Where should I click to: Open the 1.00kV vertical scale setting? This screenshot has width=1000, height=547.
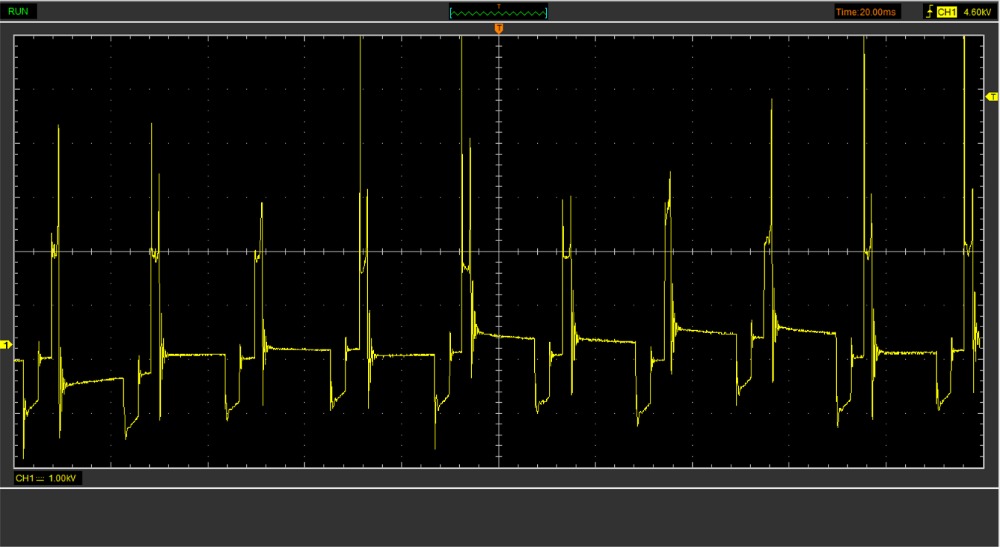pyautogui.click(x=63, y=479)
